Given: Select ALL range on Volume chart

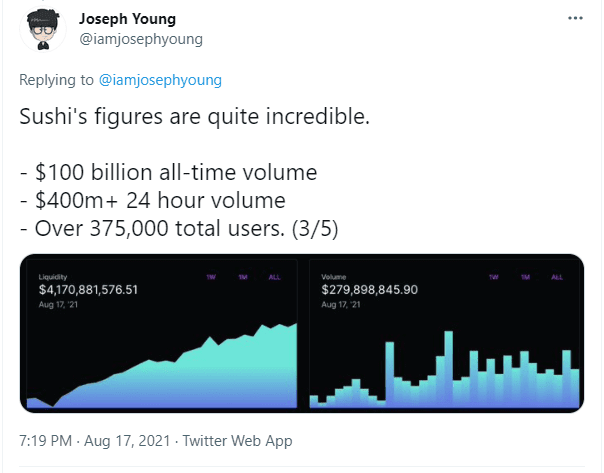Looking at the screenshot, I should coord(557,277).
